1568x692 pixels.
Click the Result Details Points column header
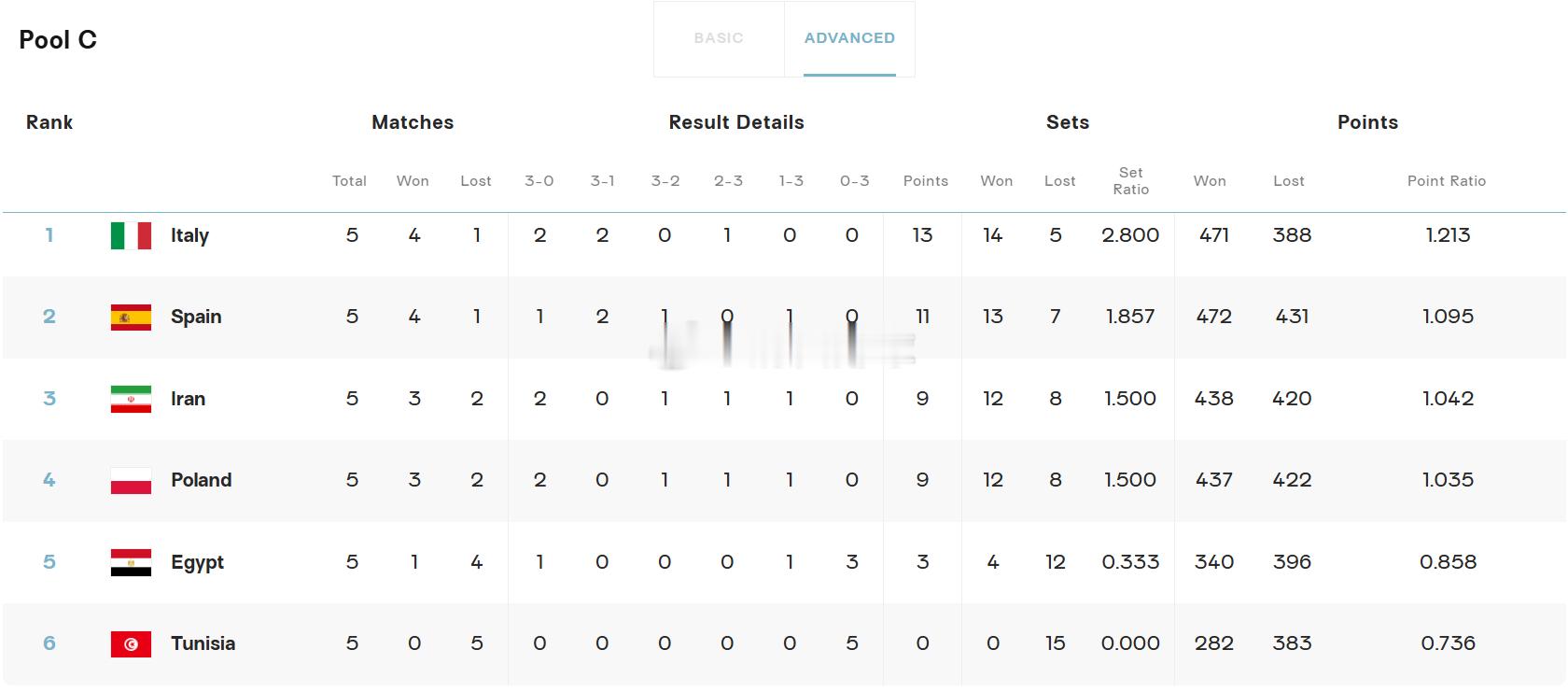pos(925,181)
